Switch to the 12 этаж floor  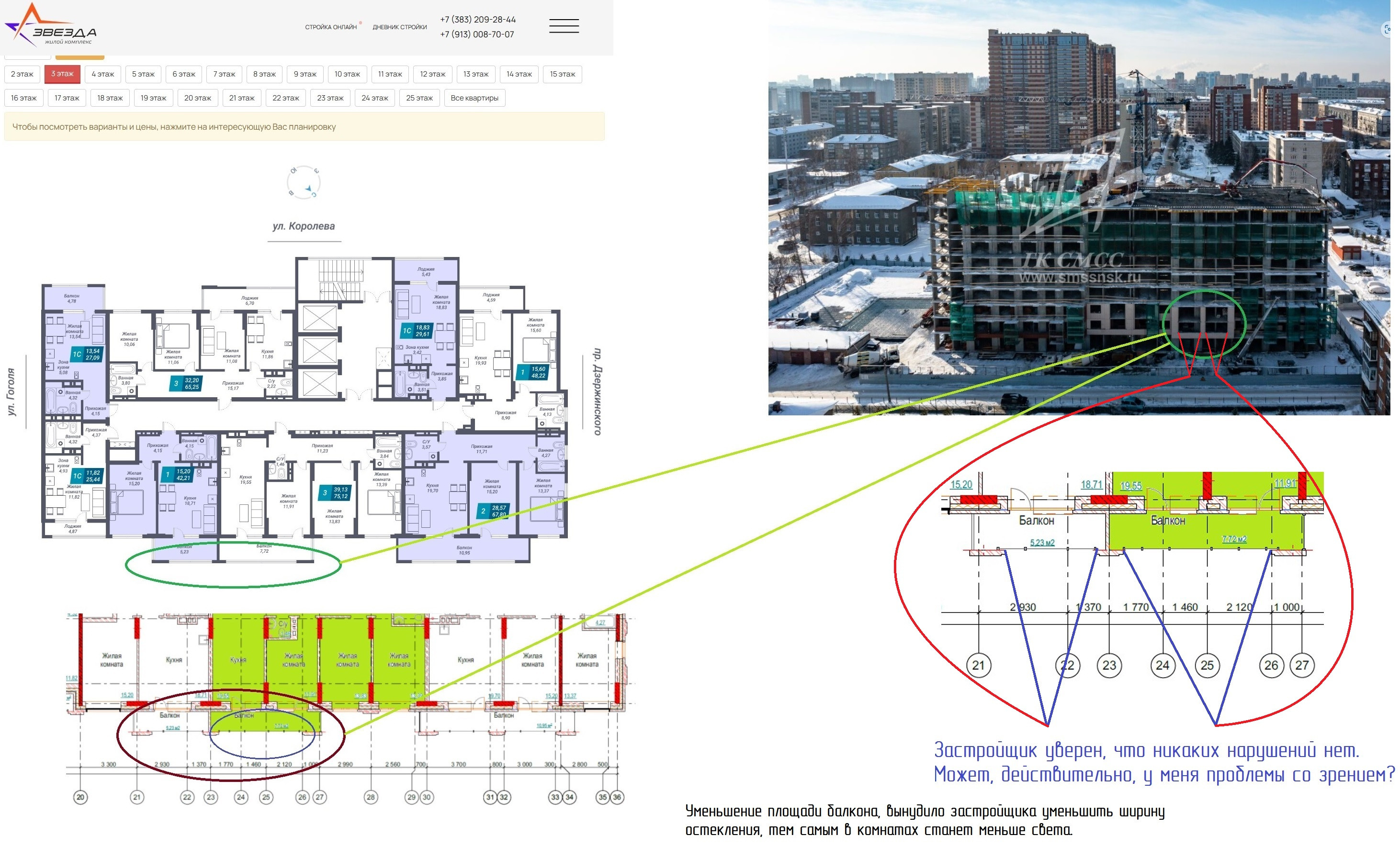[432, 74]
